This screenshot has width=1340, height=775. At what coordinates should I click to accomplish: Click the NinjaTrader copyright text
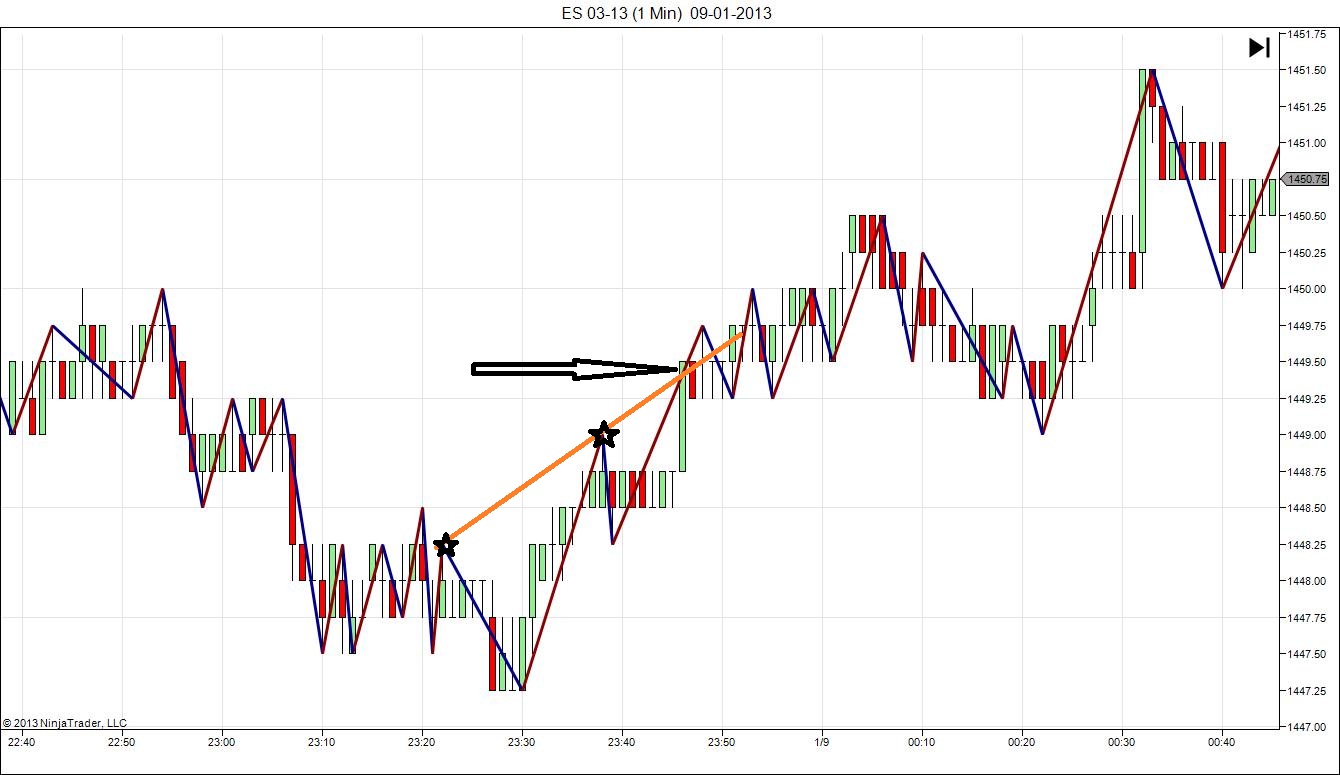tap(65, 723)
